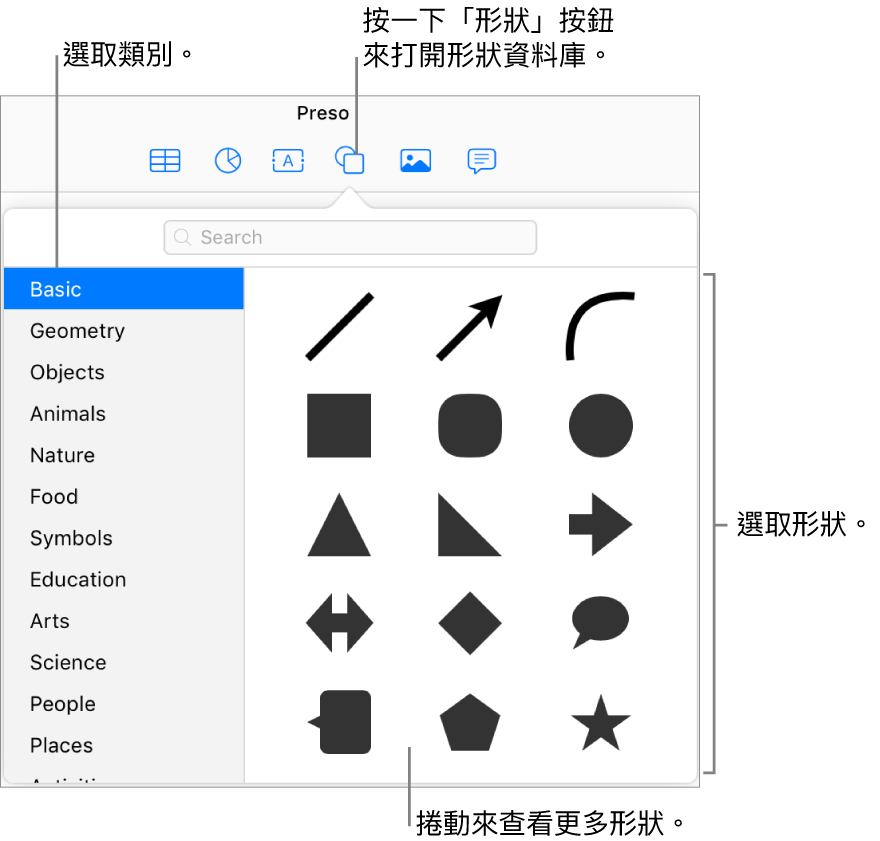
Task: Insert the oval speech bubble shape
Action: (600, 622)
